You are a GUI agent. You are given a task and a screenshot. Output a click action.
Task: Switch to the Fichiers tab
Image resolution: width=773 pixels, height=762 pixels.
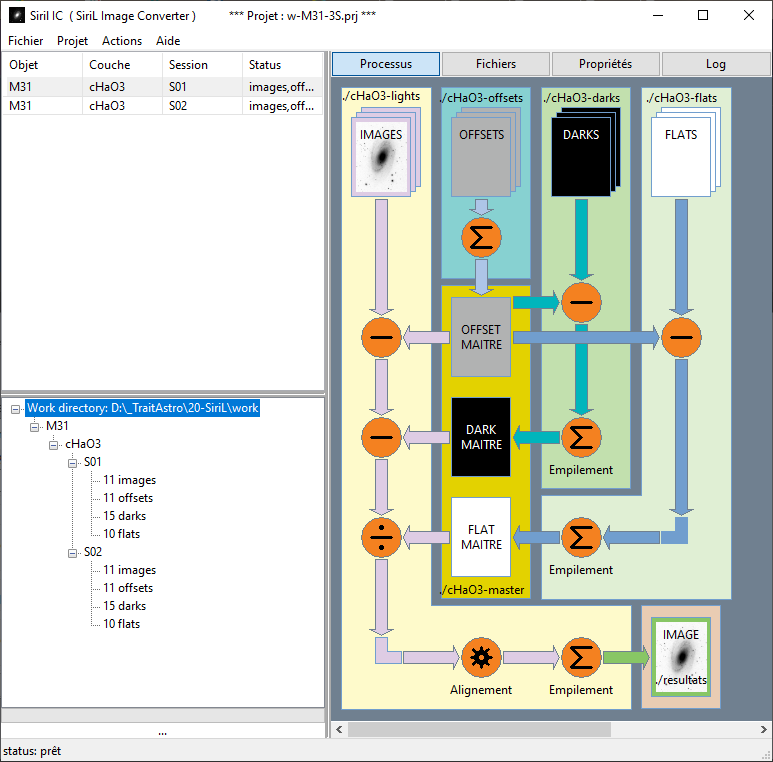(x=495, y=64)
